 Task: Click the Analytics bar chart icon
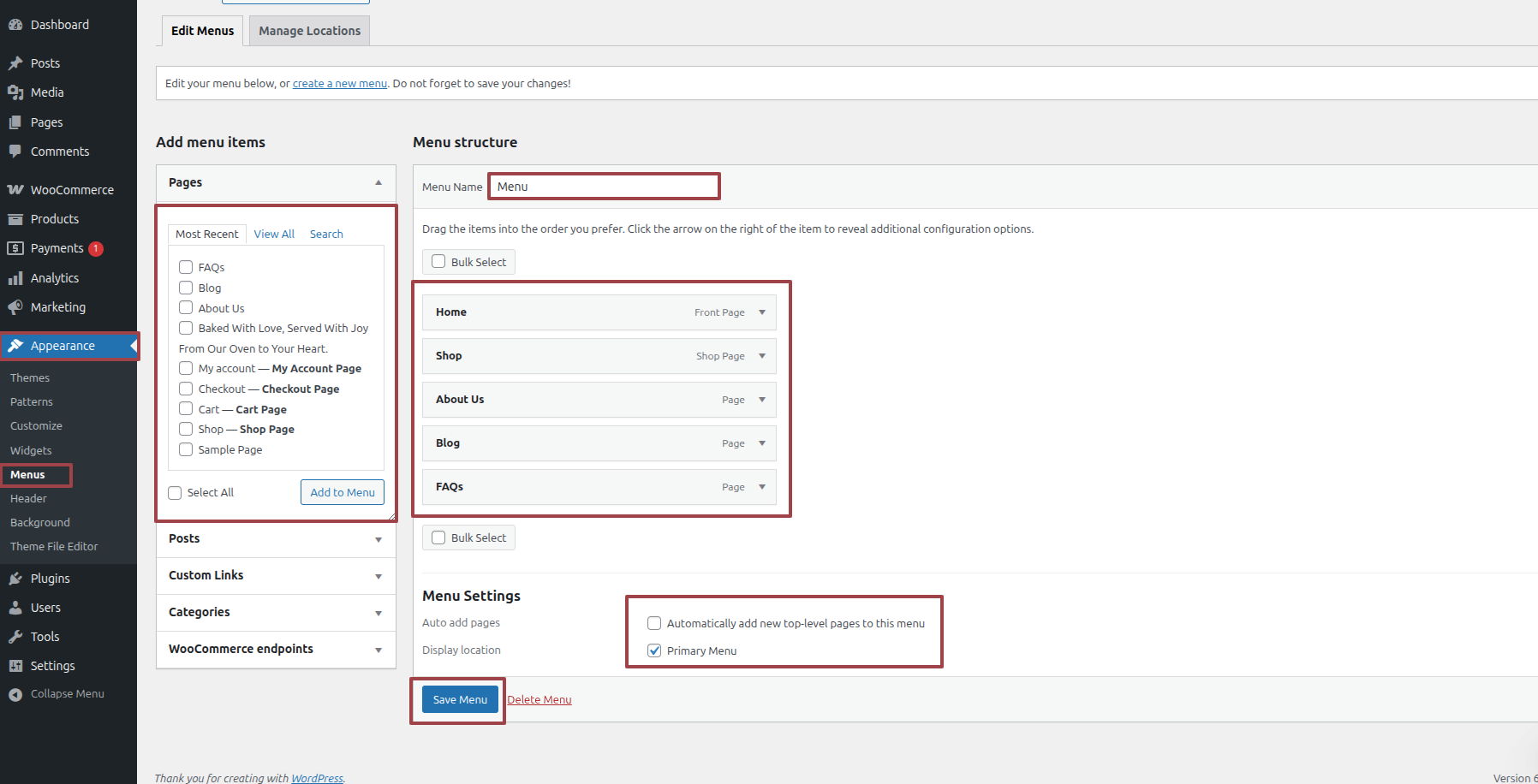(x=15, y=278)
